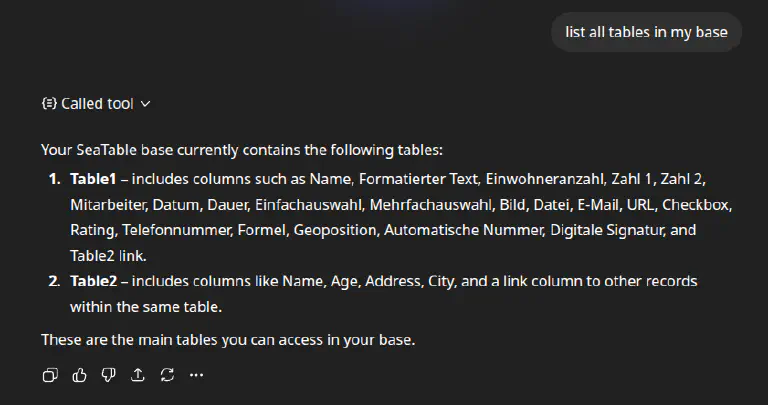Click the 'Your SeaTable base currently contains' sentence
The height and width of the screenshot is (405, 768).
pyautogui.click(x=241, y=151)
